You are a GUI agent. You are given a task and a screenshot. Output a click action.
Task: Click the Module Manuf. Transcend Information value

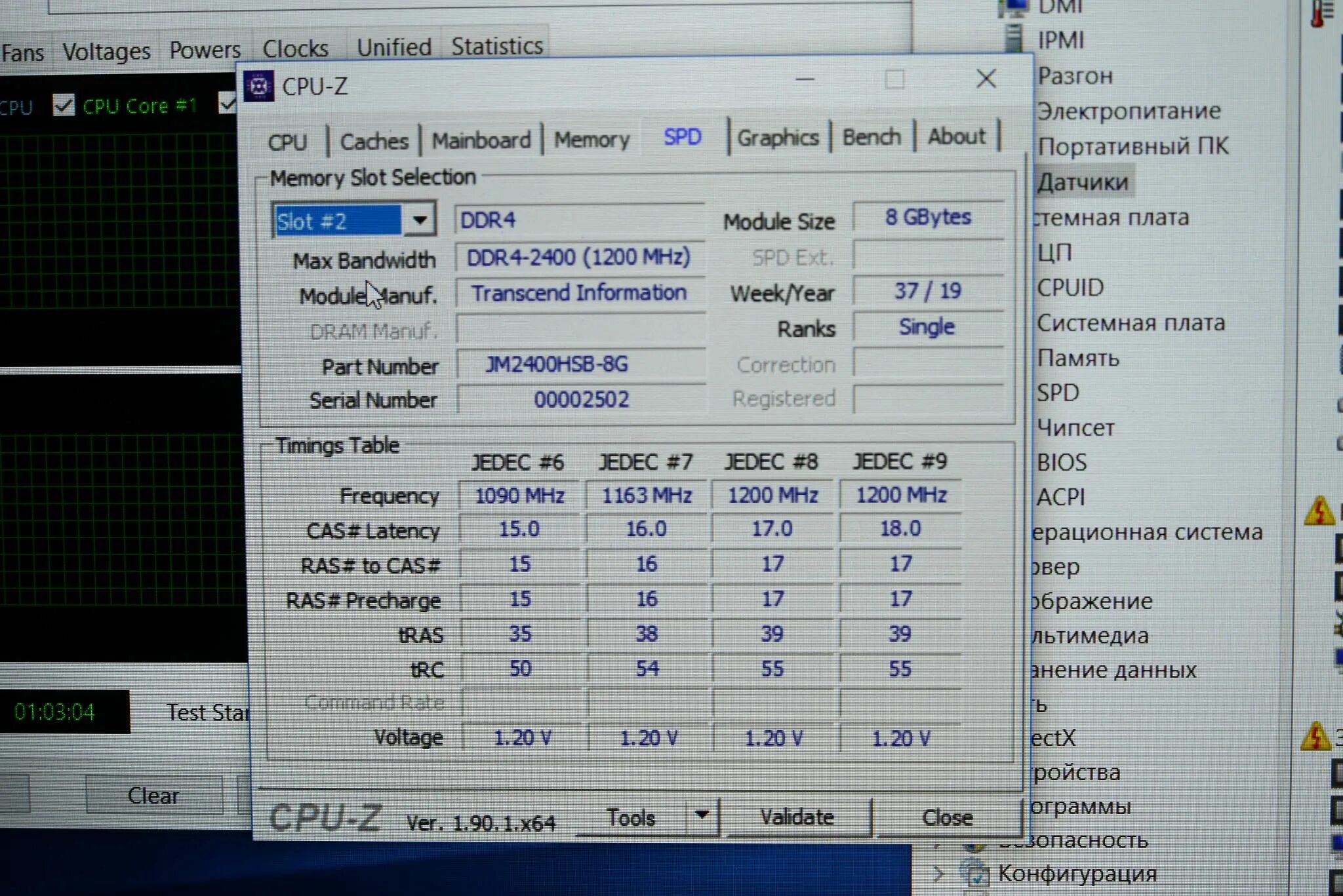point(580,292)
